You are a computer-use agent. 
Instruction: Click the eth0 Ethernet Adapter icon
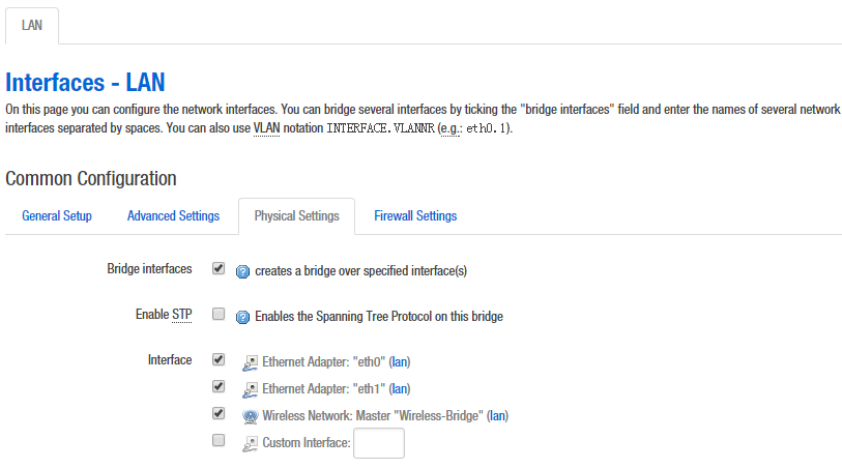pos(250,362)
